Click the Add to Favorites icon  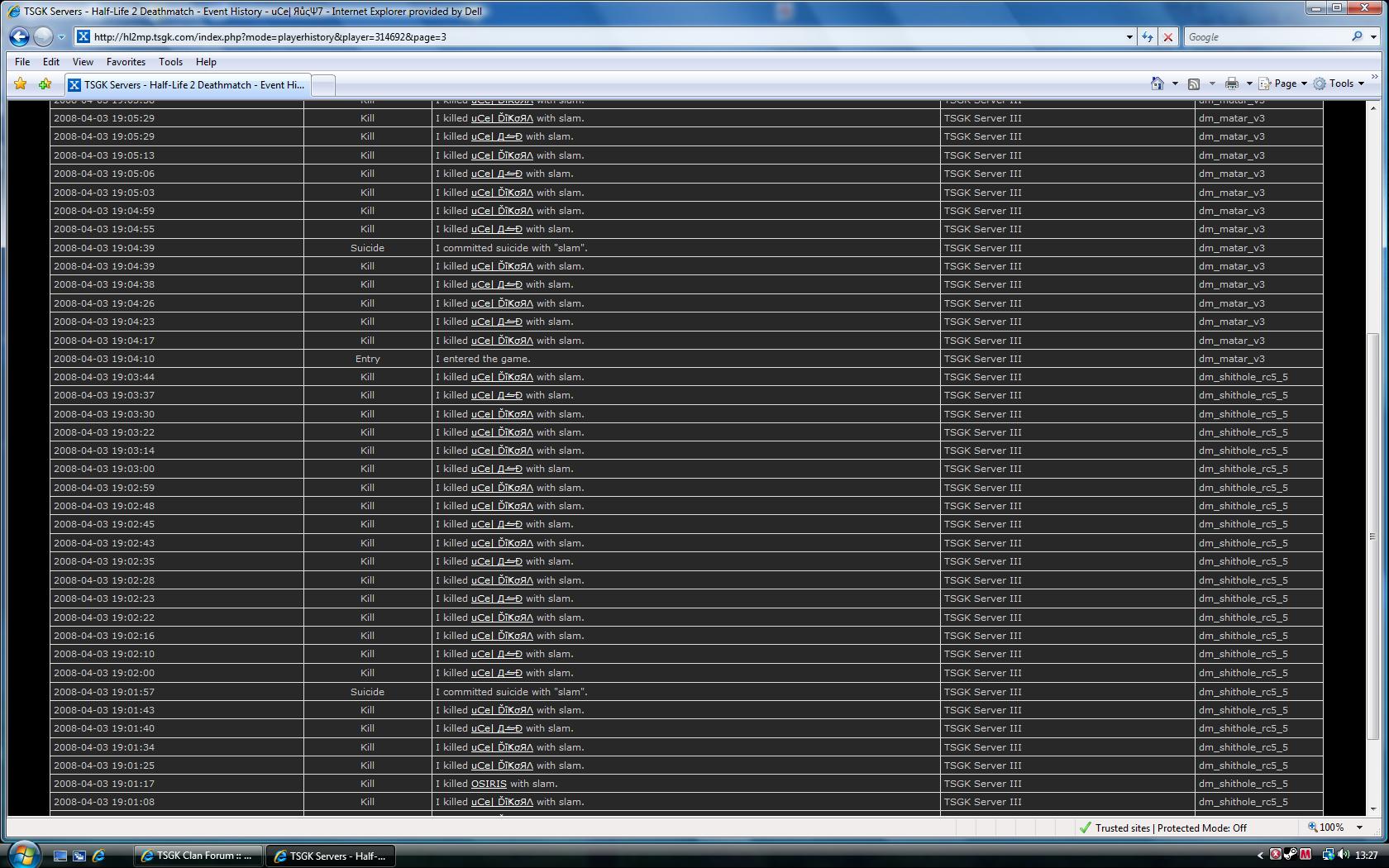45,83
